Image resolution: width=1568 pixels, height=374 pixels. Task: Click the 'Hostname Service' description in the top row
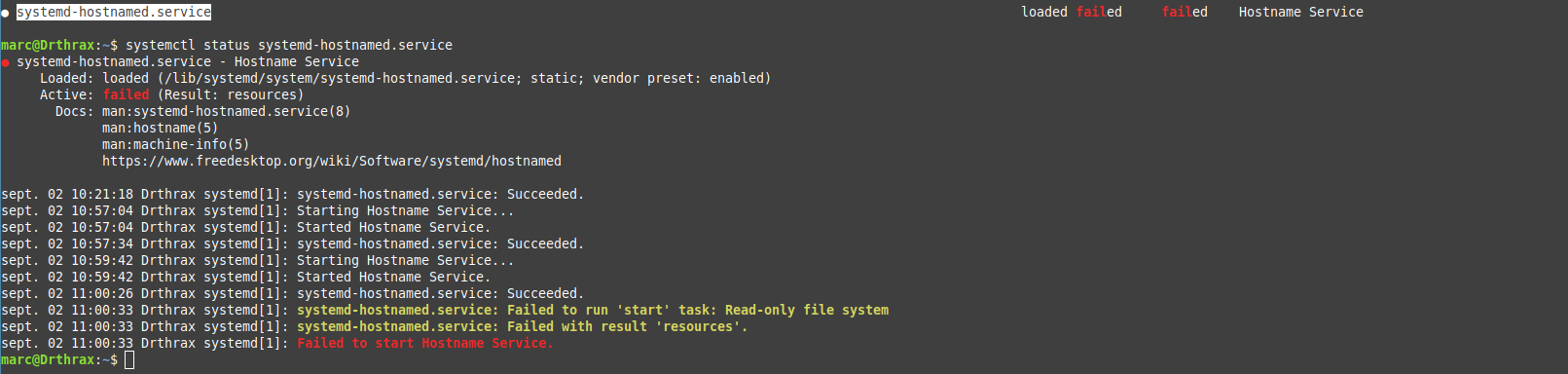(1301, 13)
